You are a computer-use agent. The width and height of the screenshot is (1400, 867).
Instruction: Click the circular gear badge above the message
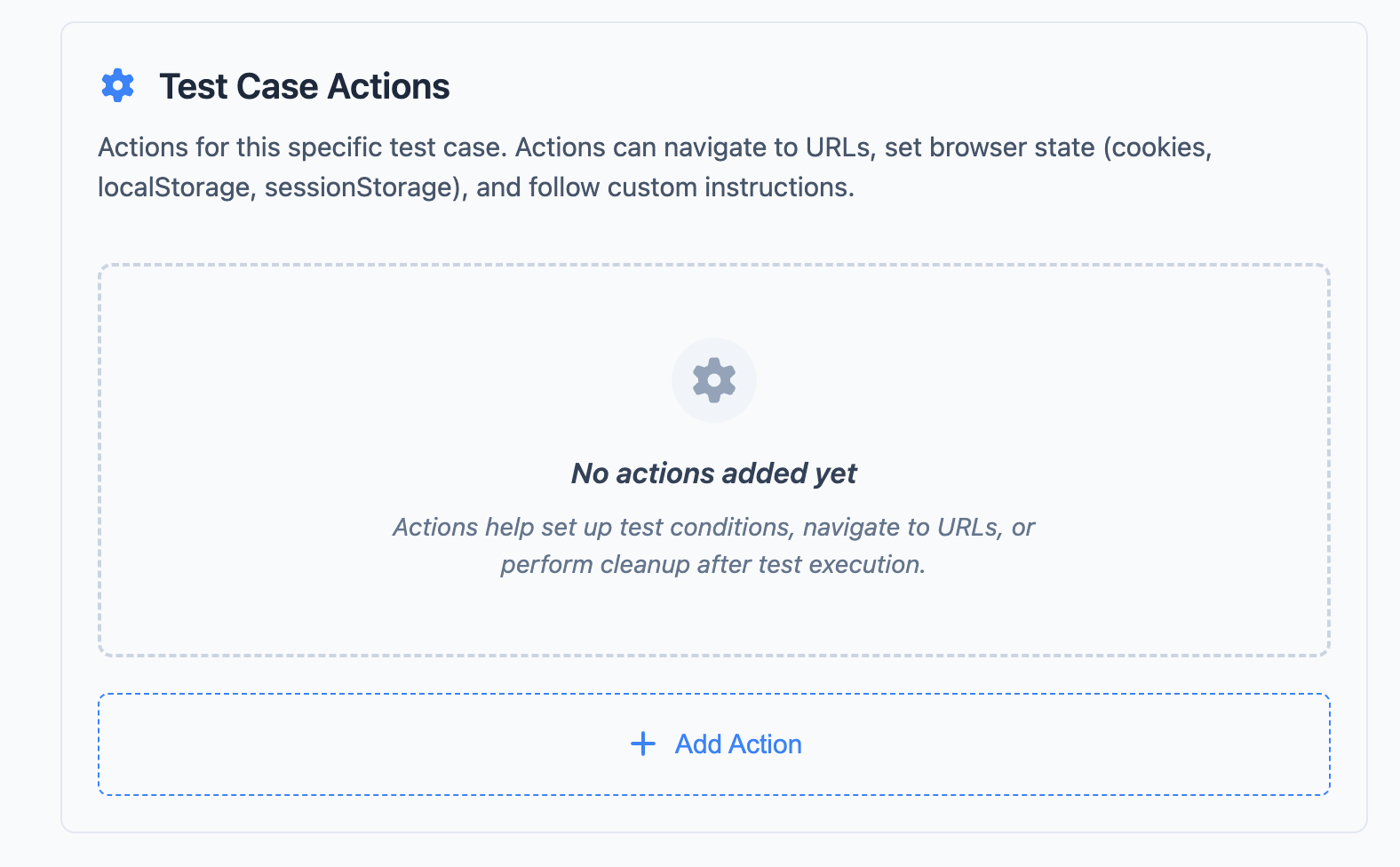pos(714,380)
